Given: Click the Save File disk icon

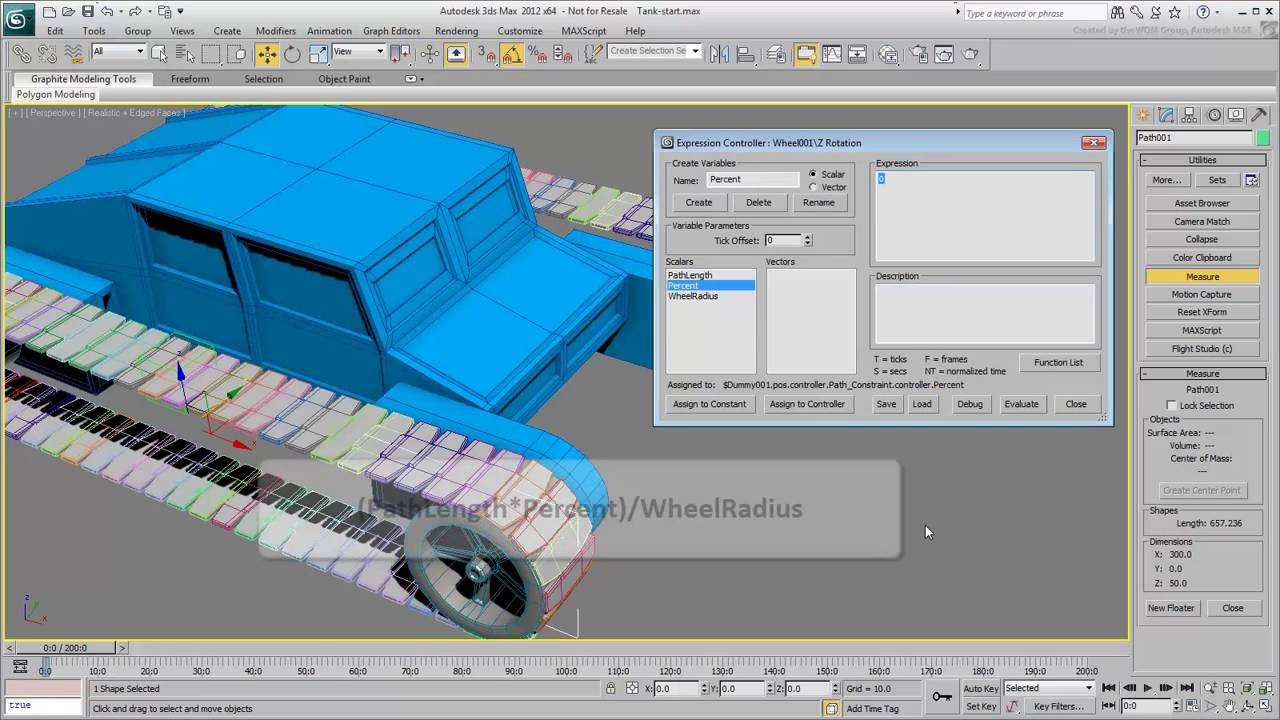Looking at the screenshot, I should [88, 12].
